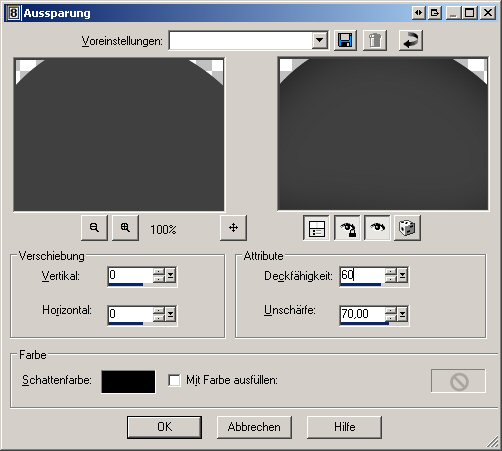
Task: Randomize parameters with dice icon
Action: pos(407,228)
